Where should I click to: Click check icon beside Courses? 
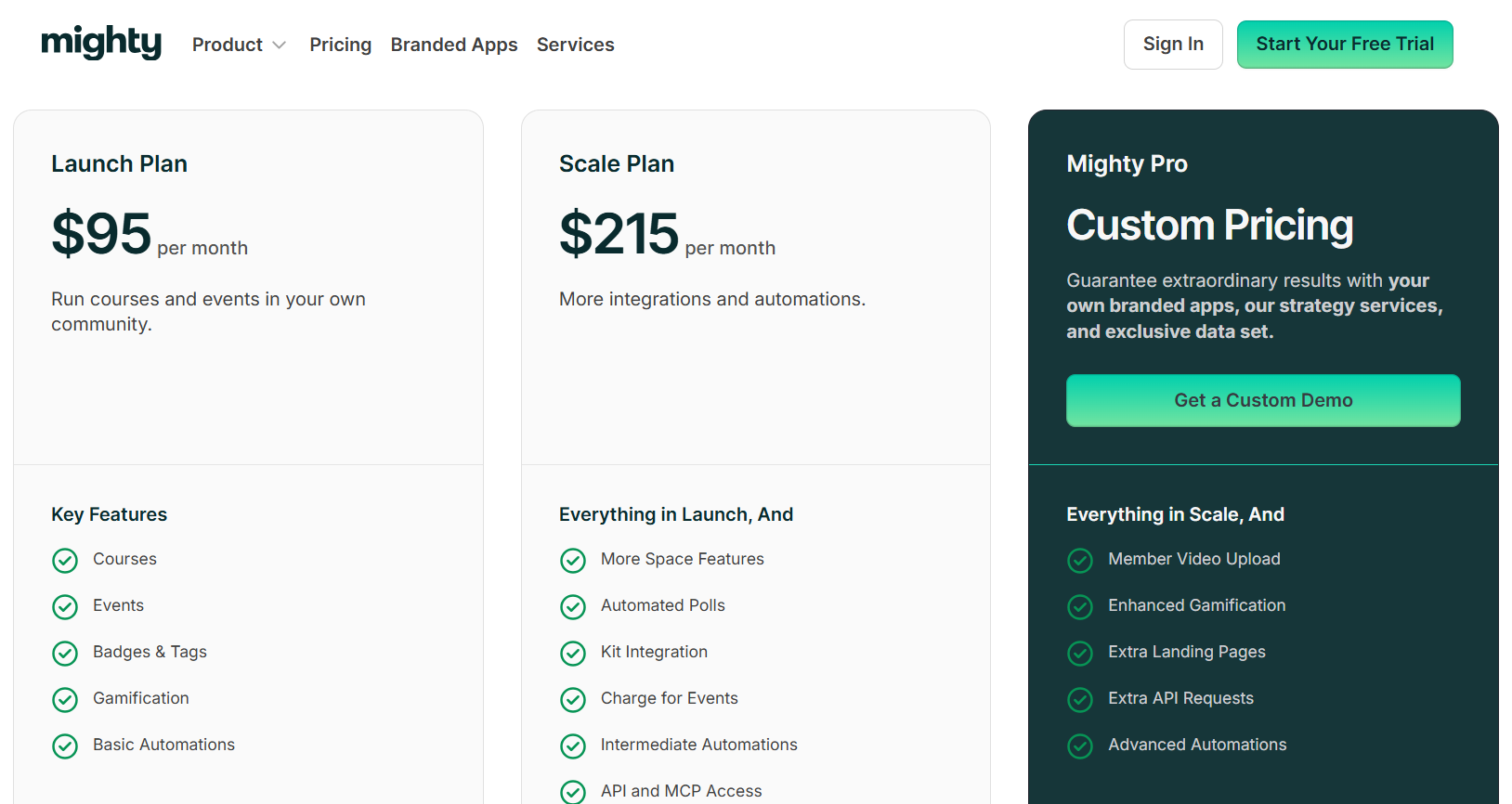coord(65,561)
